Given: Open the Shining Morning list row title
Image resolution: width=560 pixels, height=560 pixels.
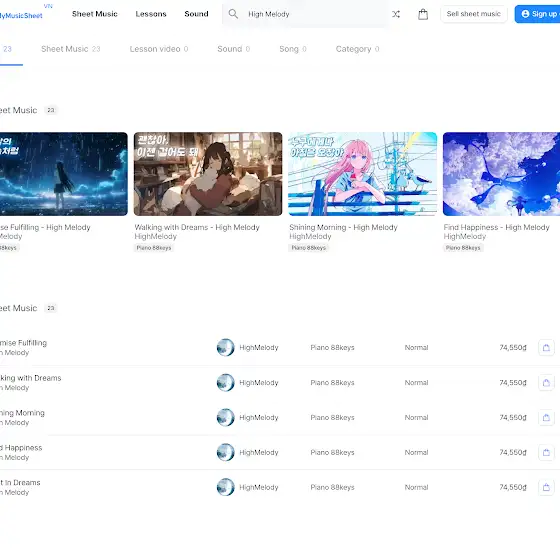Looking at the screenshot, I should pos(22,413).
